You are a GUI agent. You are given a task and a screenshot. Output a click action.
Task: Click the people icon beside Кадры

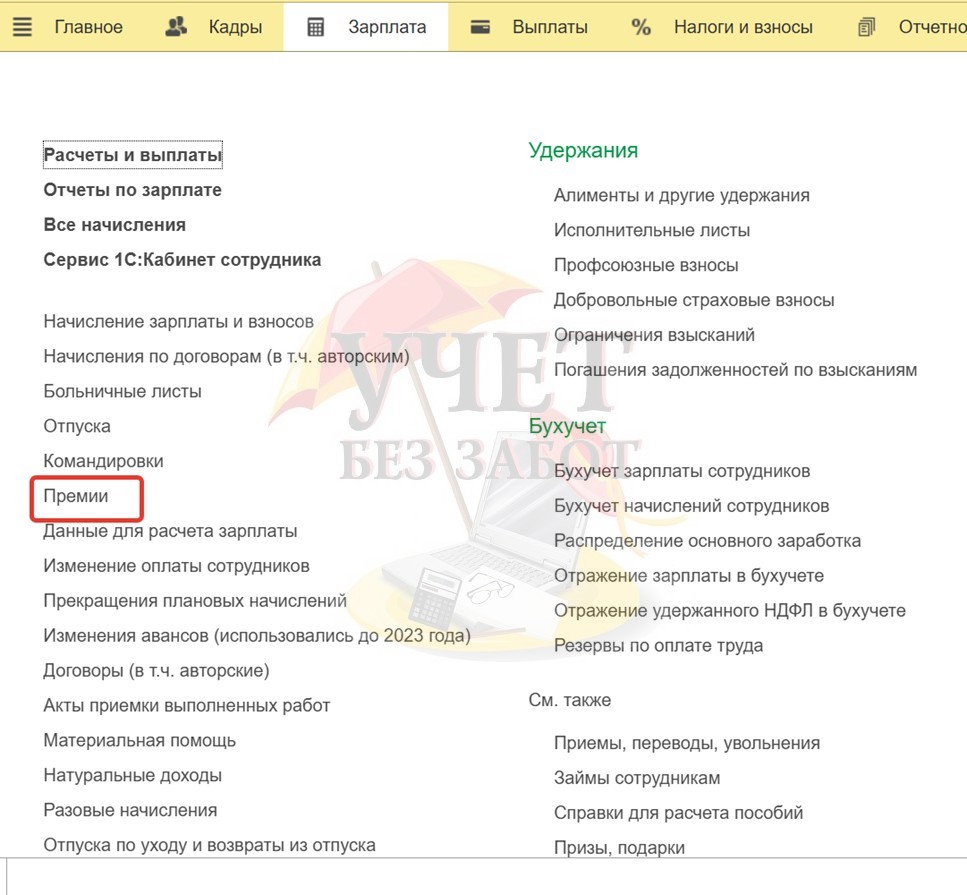click(176, 27)
